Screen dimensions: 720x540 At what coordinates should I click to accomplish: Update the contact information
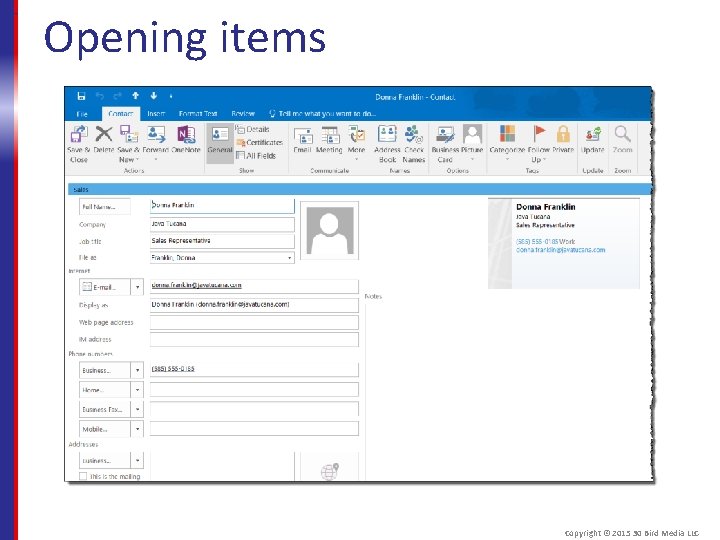(592, 140)
